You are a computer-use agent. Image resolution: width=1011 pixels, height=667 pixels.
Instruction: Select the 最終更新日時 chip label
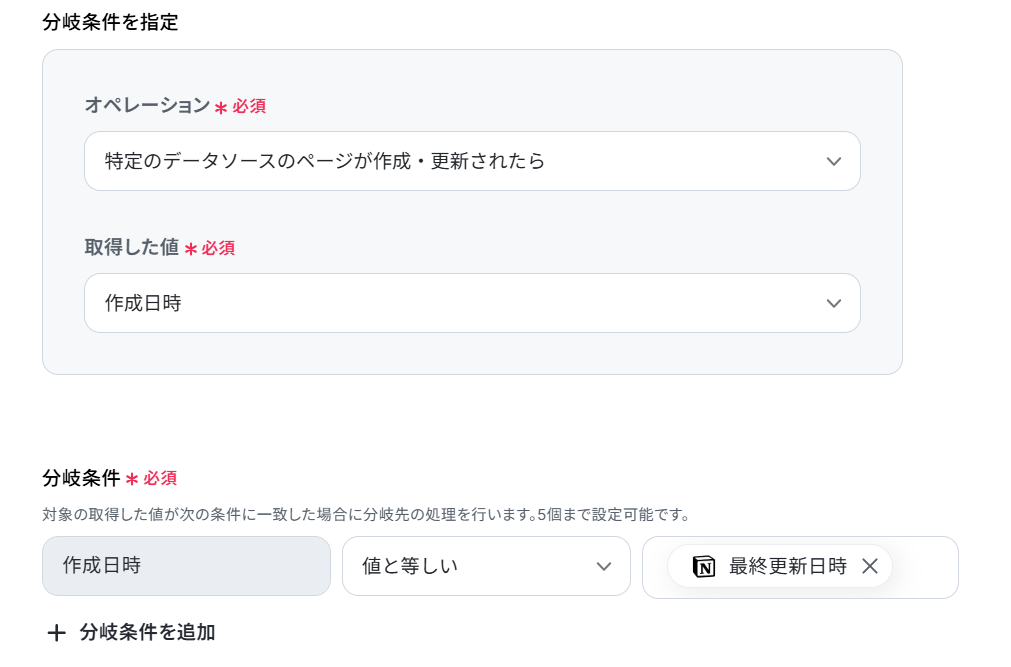787,566
